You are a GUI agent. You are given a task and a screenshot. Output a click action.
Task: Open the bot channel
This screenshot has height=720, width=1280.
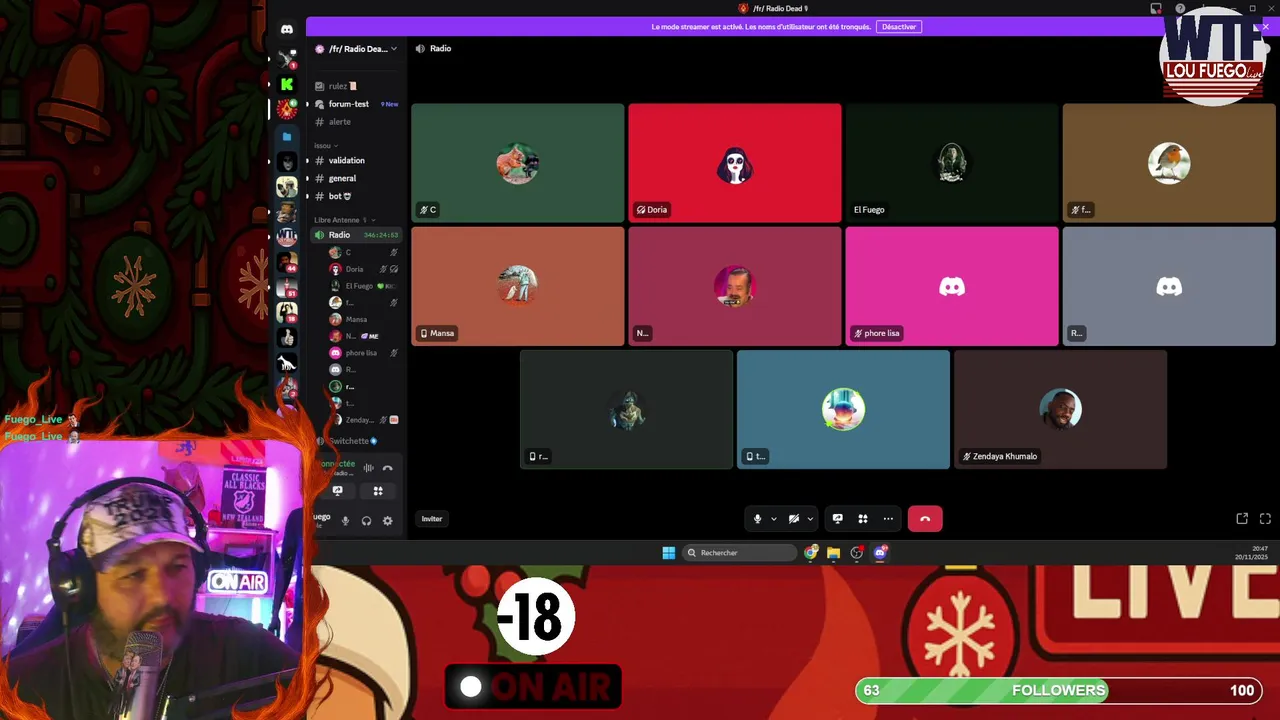pyautogui.click(x=355, y=196)
